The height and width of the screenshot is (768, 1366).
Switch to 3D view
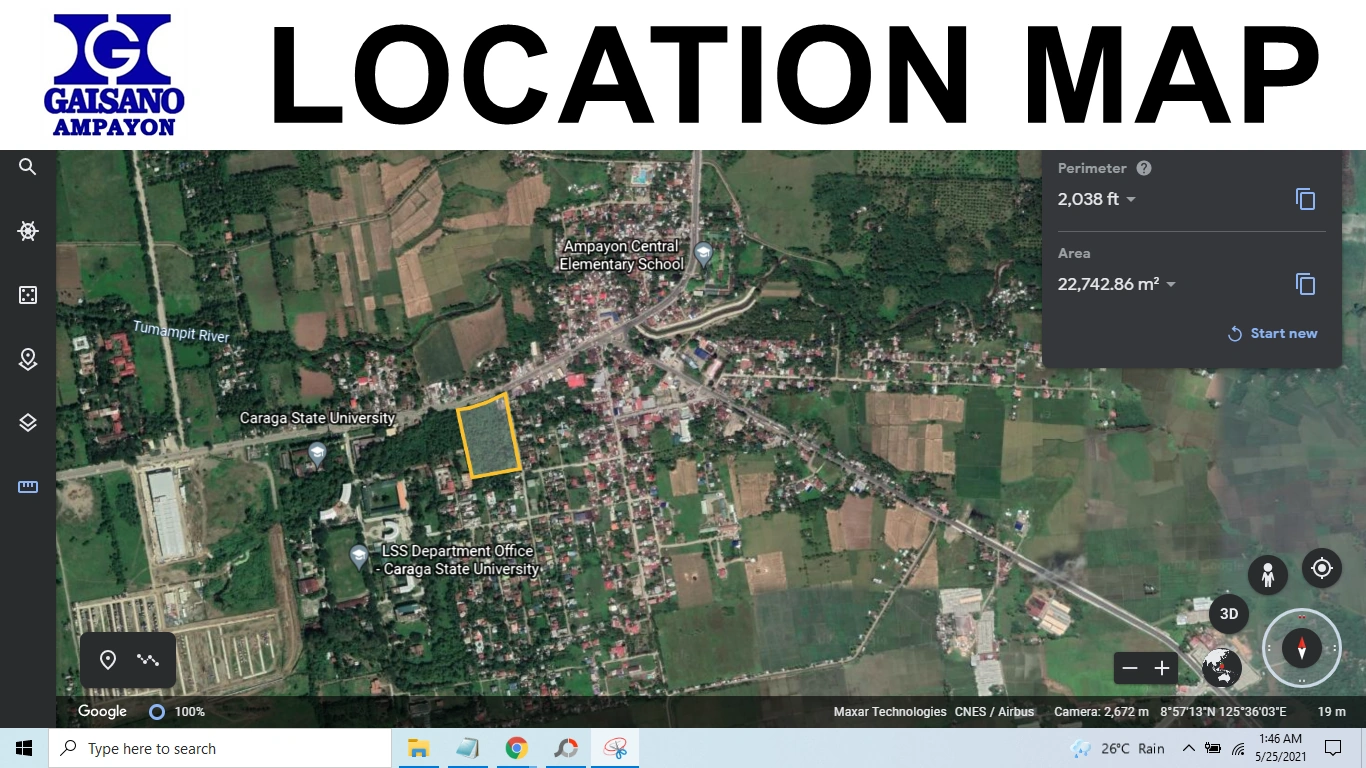pyautogui.click(x=1229, y=613)
